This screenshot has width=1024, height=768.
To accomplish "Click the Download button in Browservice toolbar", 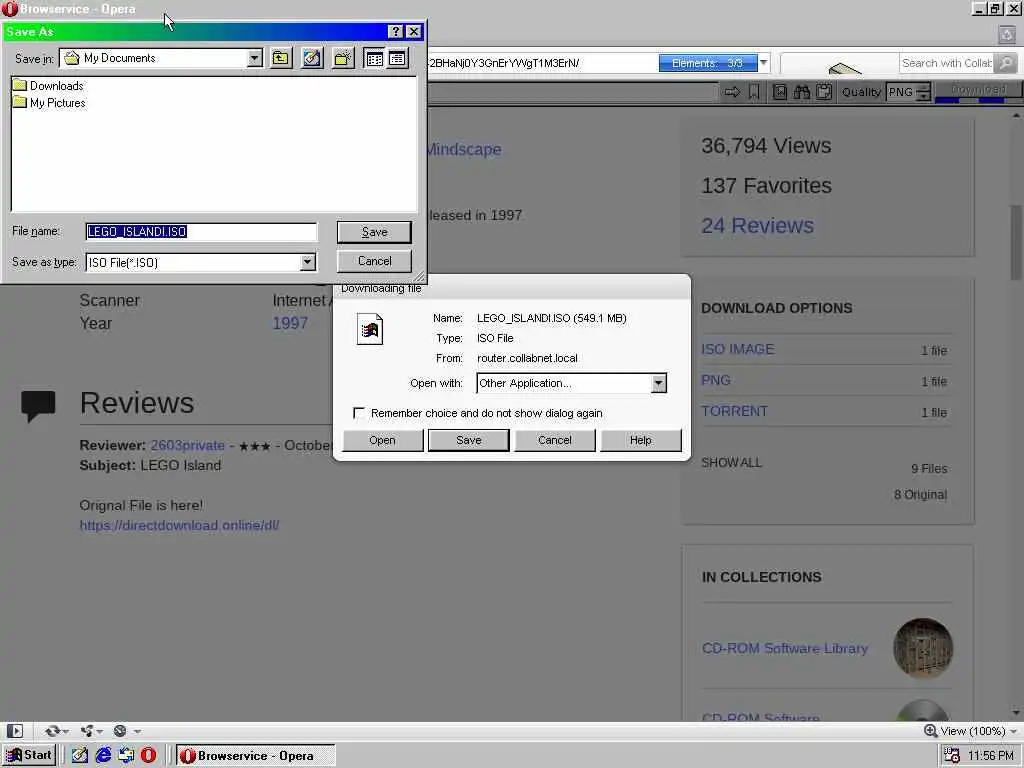I will pos(978,91).
